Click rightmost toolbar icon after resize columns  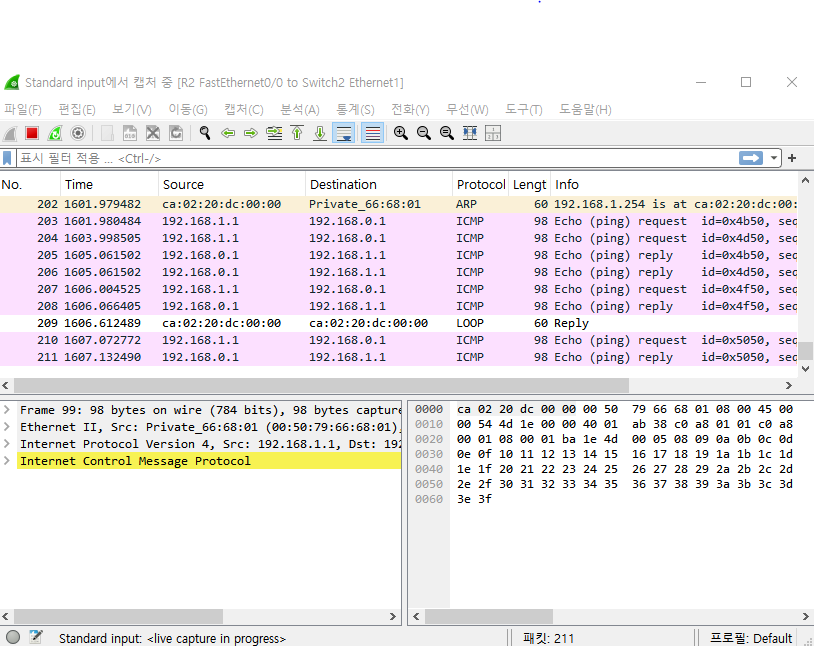(493, 133)
